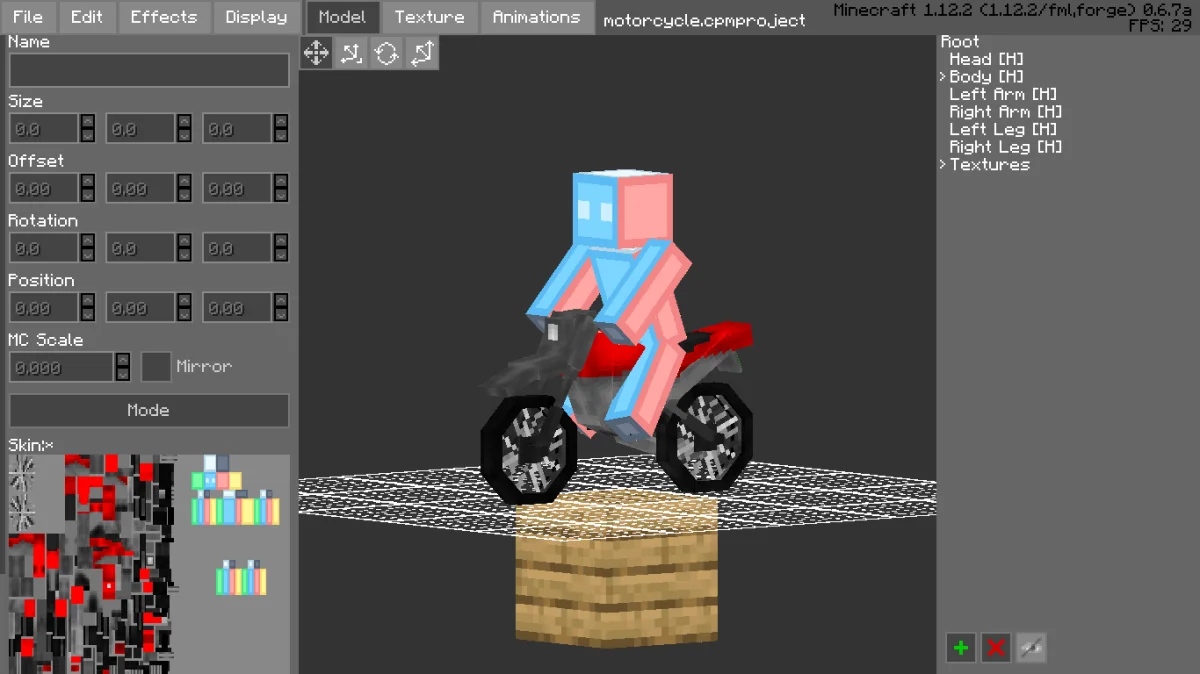Increase the first Offset value with up arrow
This screenshot has width=1200, height=674.
[88, 181]
